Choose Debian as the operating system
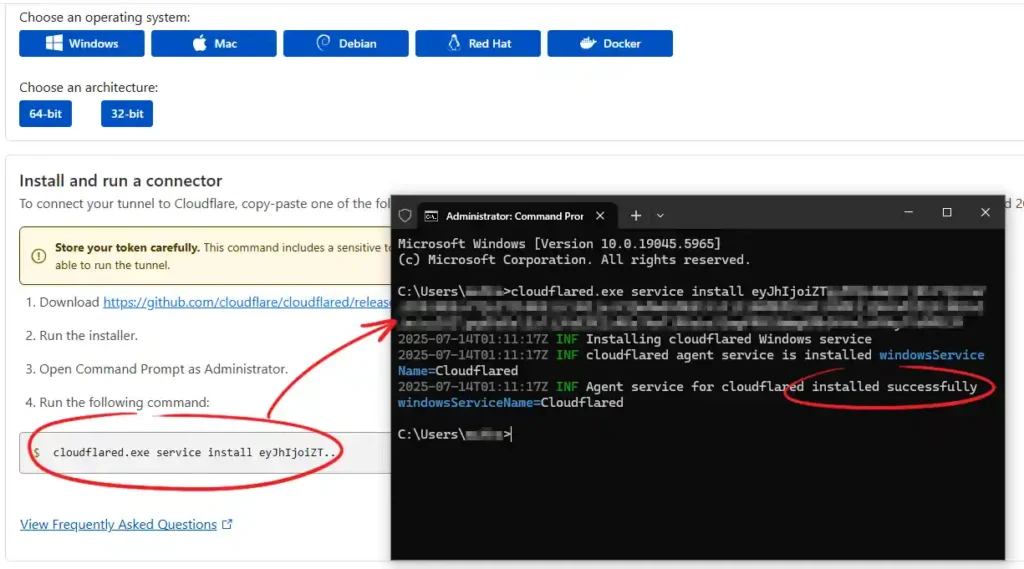 point(345,43)
